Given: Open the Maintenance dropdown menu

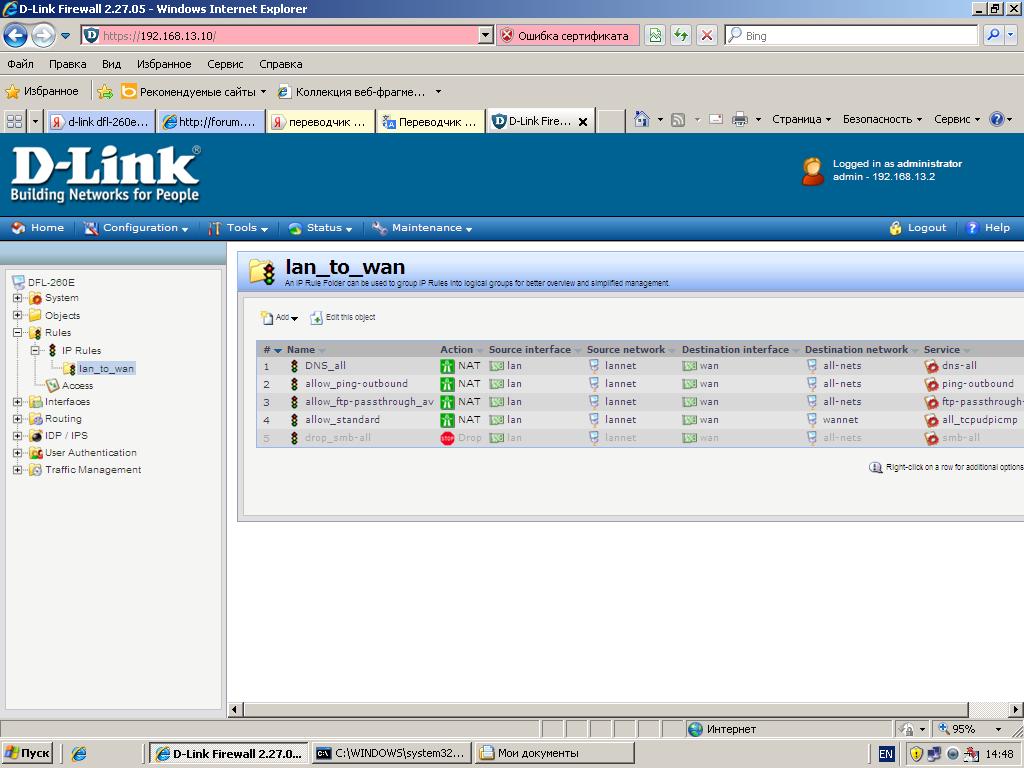Looking at the screenshot, I should pos(423,228).
